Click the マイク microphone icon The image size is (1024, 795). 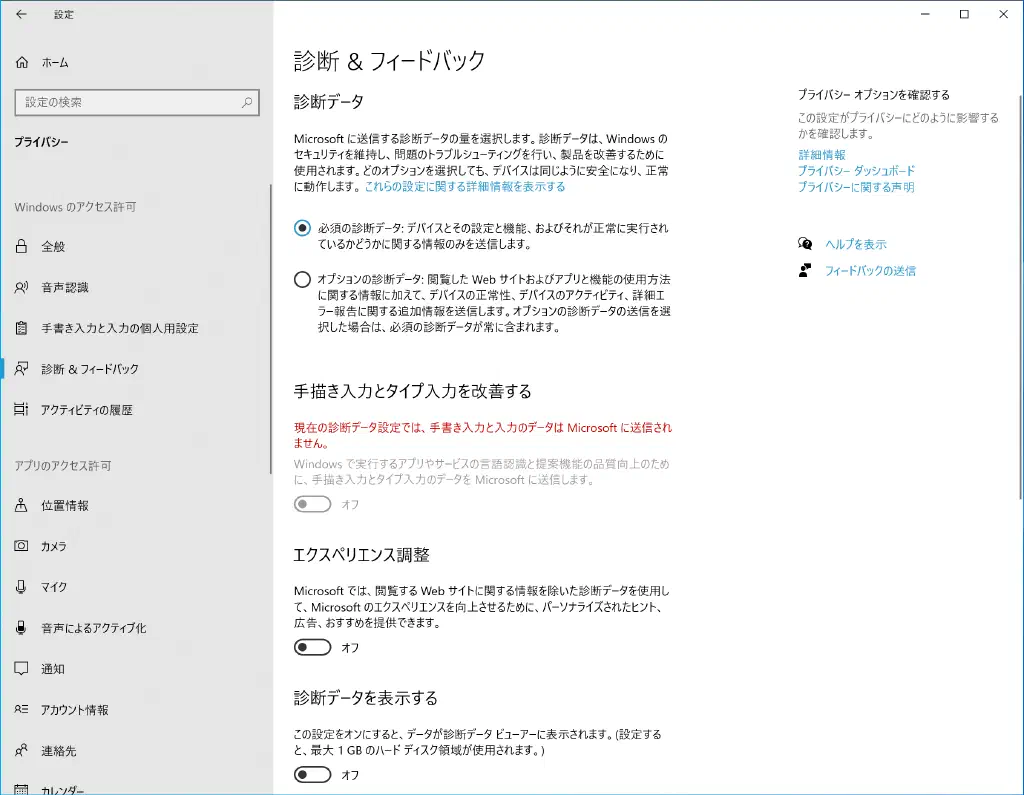[22, 587]
